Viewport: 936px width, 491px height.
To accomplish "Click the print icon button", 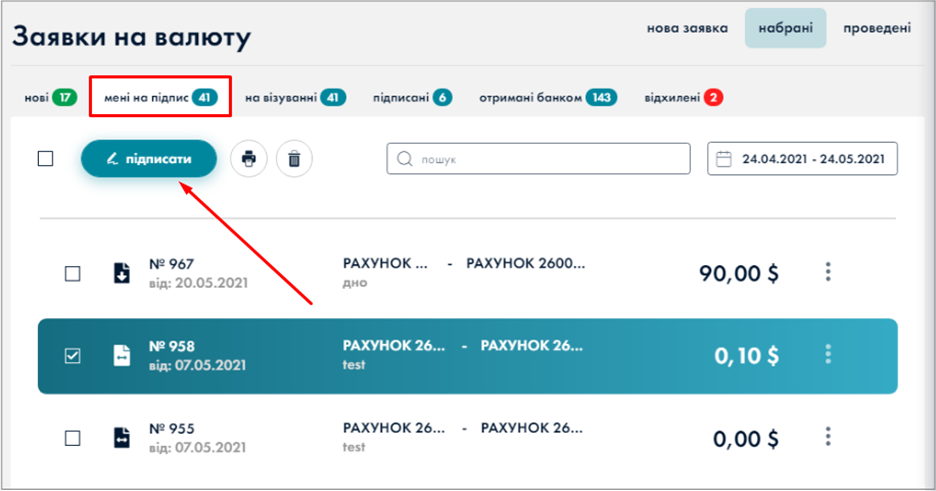I will (249, 159).
